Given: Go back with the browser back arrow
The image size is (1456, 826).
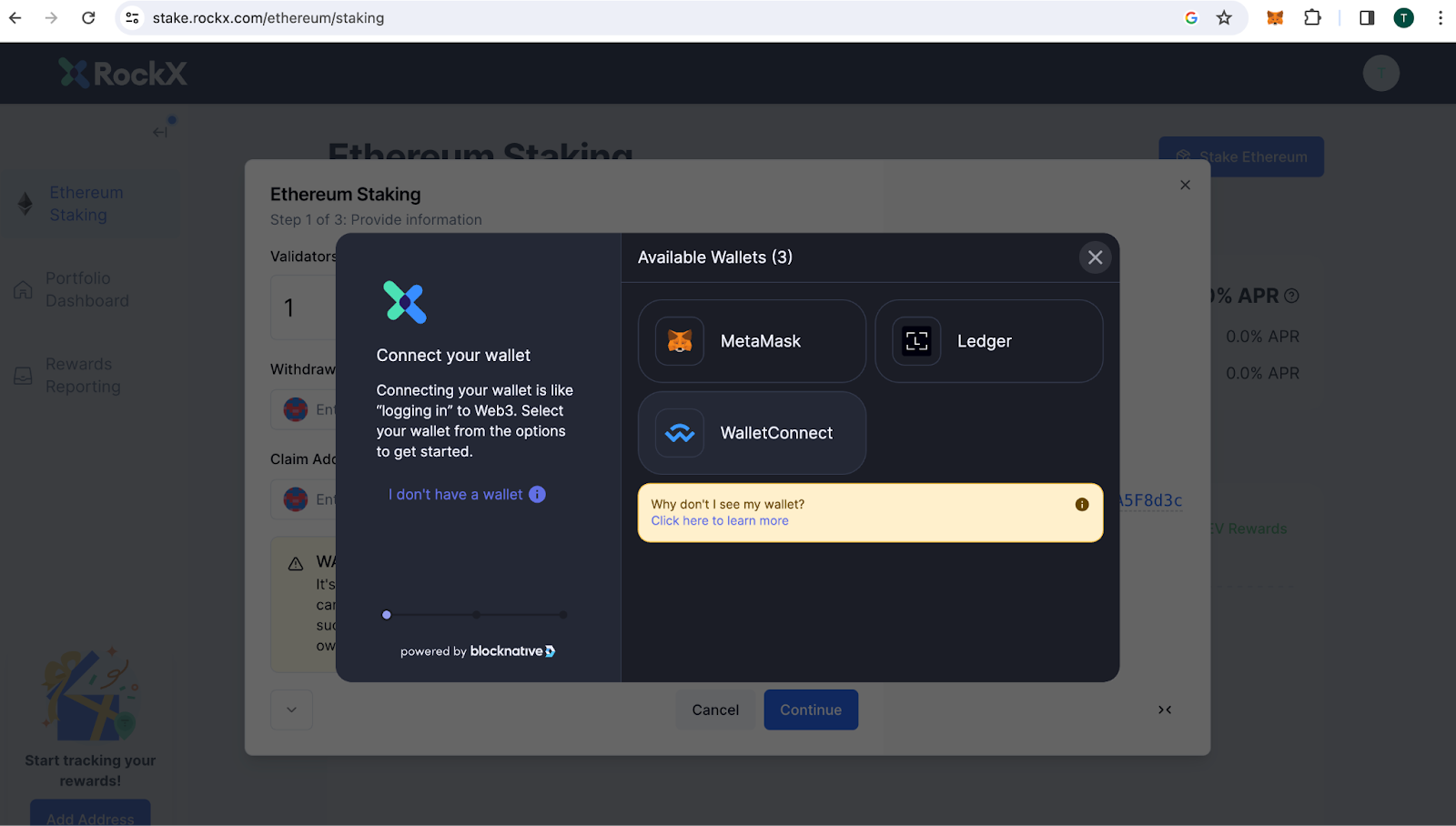Looking at the screenshot, I should [x=15, y=18].
